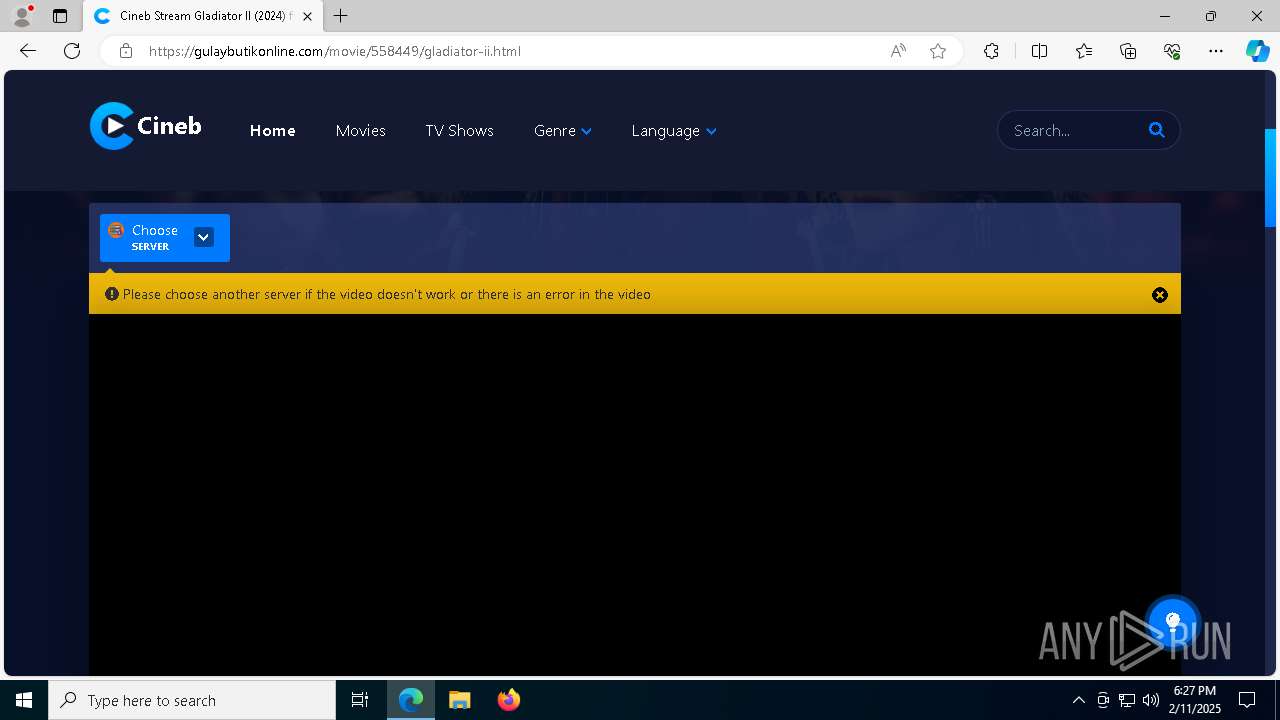Launch Firefox from taskbar
Viewport: 1280px width, 720px height.
[509, 700]
